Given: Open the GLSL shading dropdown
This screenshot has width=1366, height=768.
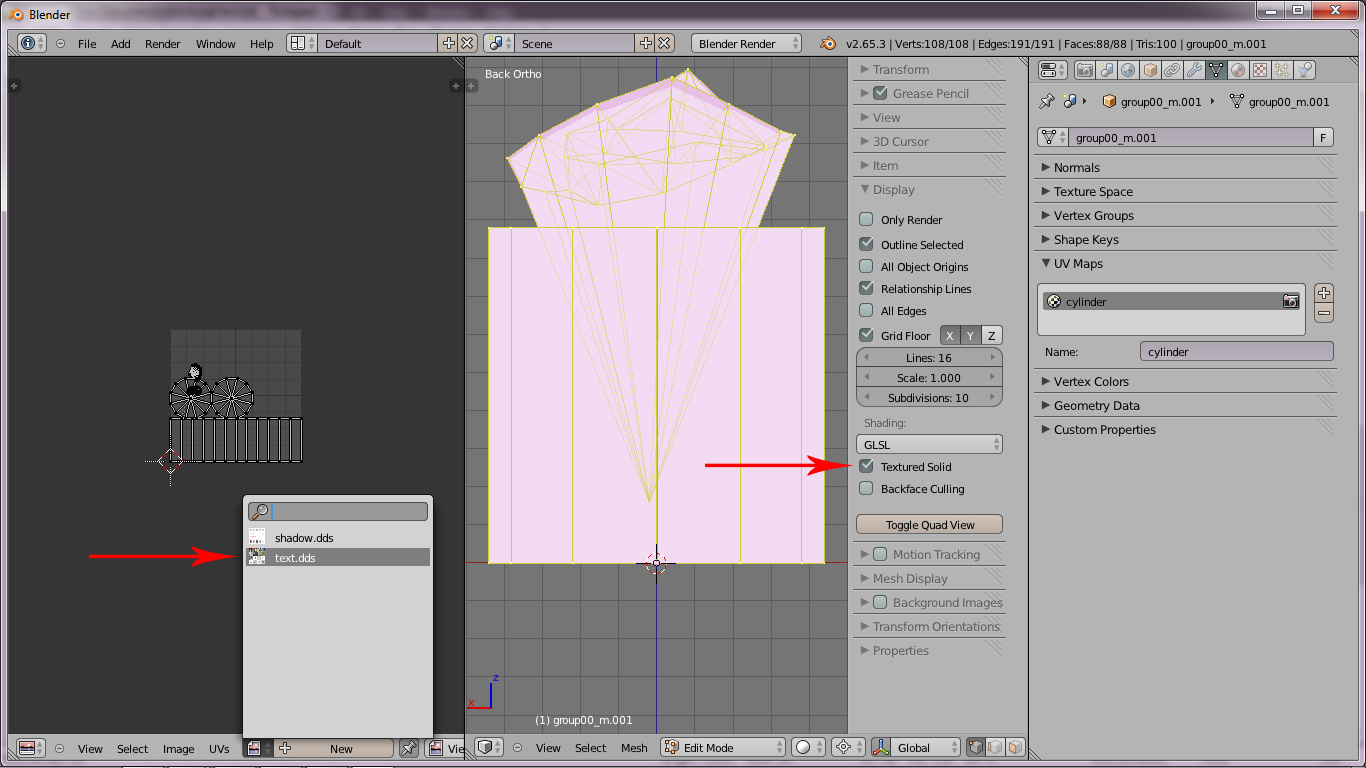Looking at the screenshot, I should click(x=929, y=444).
